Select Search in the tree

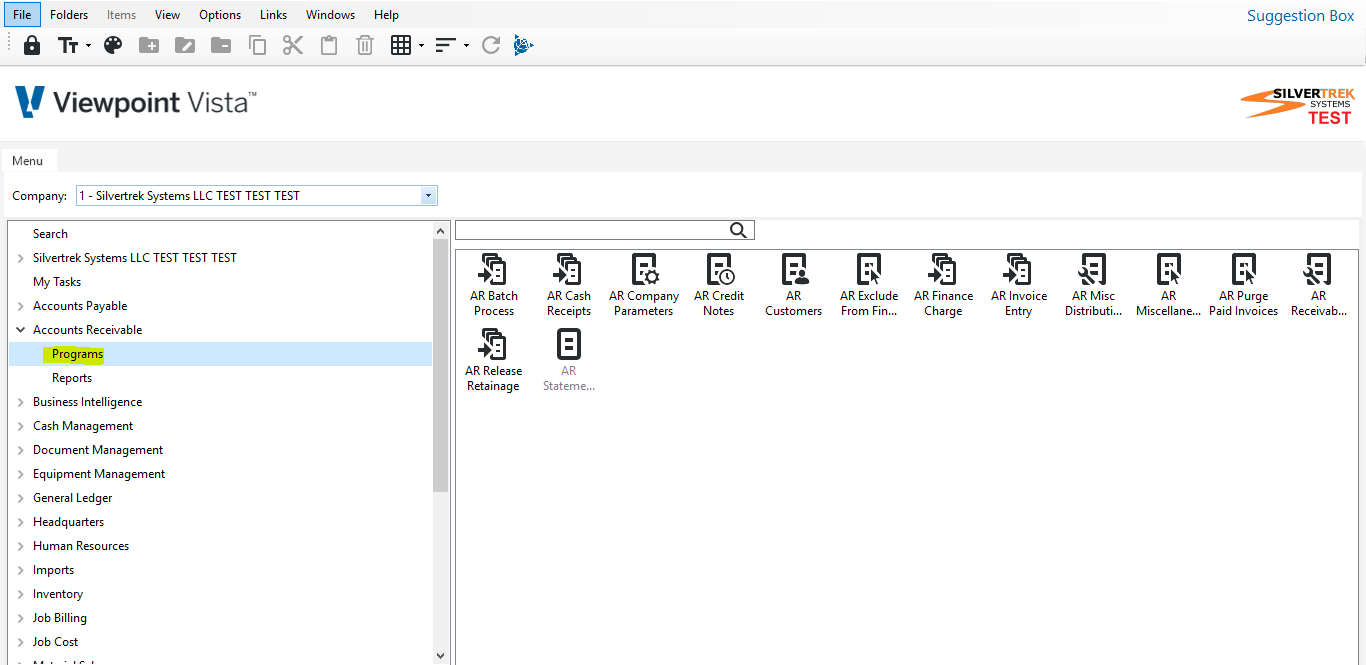point(50,234)
